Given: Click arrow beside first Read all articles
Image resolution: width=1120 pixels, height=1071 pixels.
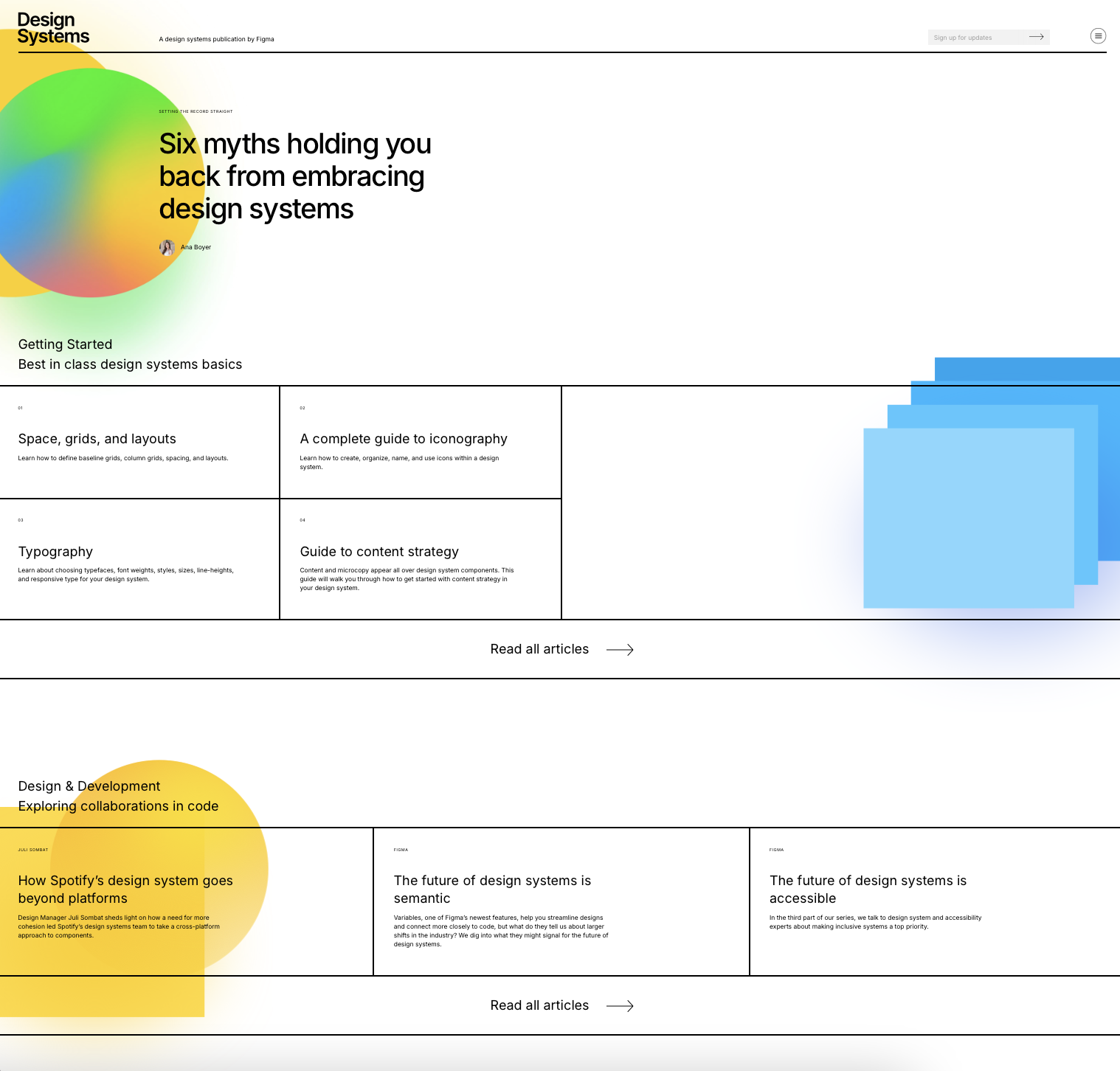Looking at the screenshot, I should pos(620,650).
